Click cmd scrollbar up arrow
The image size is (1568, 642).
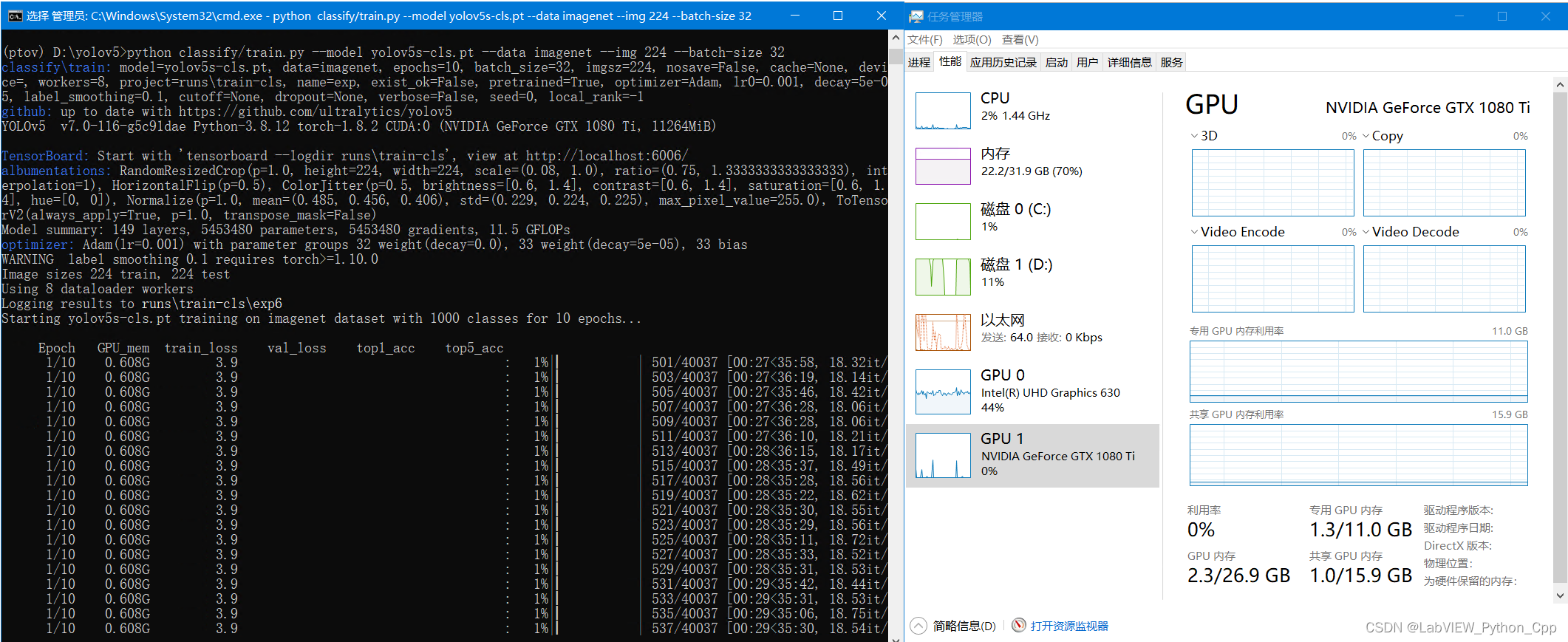[896, 38]
